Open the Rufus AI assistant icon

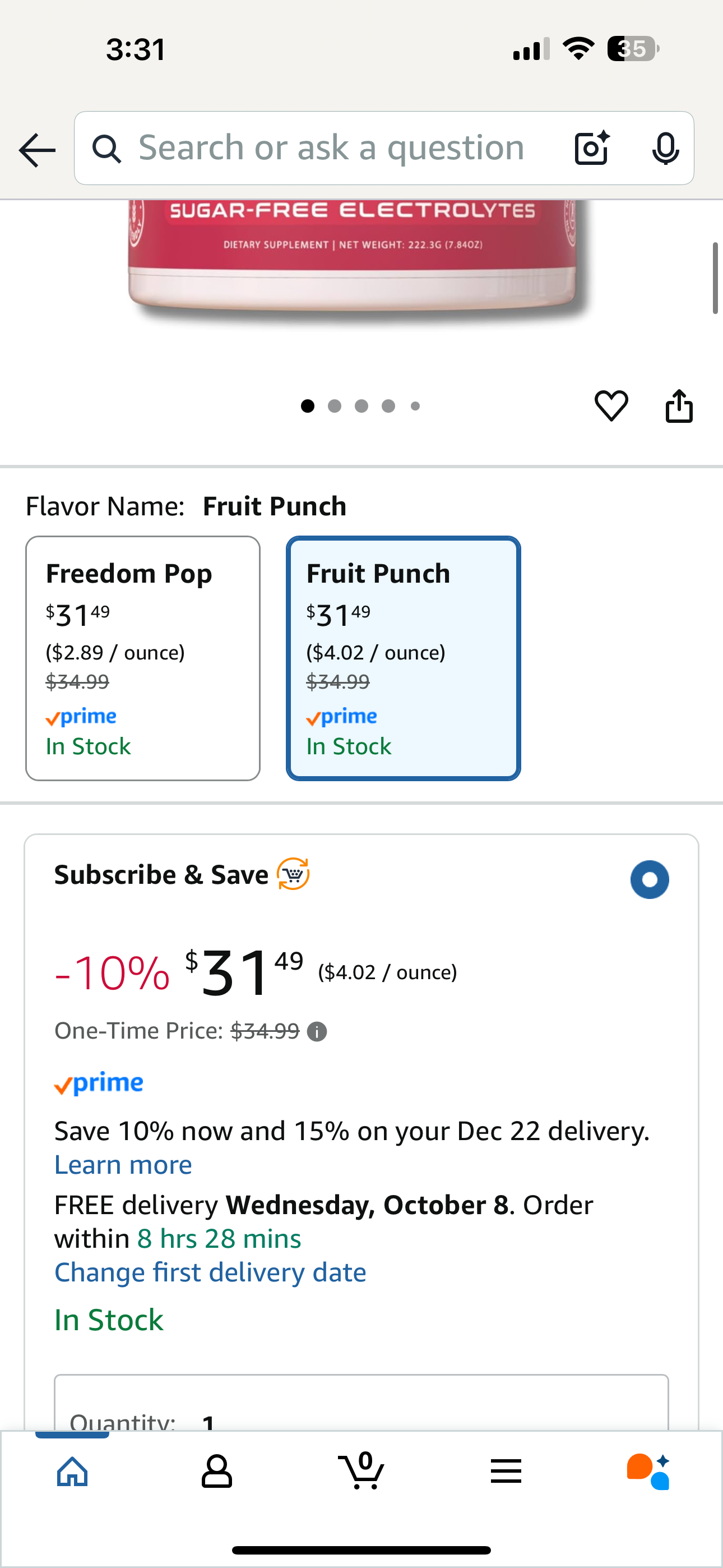click(x=649, y=1471)
